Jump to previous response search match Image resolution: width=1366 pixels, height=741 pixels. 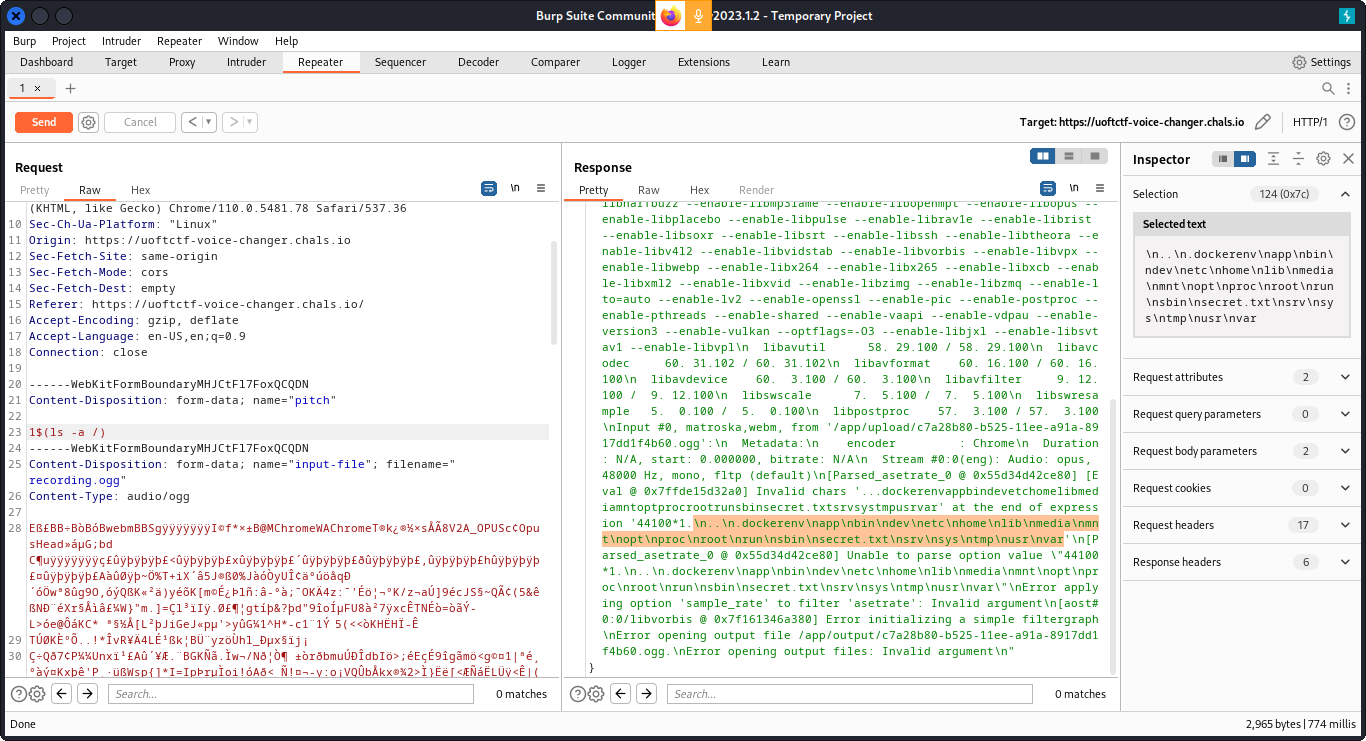pos(621,694)
